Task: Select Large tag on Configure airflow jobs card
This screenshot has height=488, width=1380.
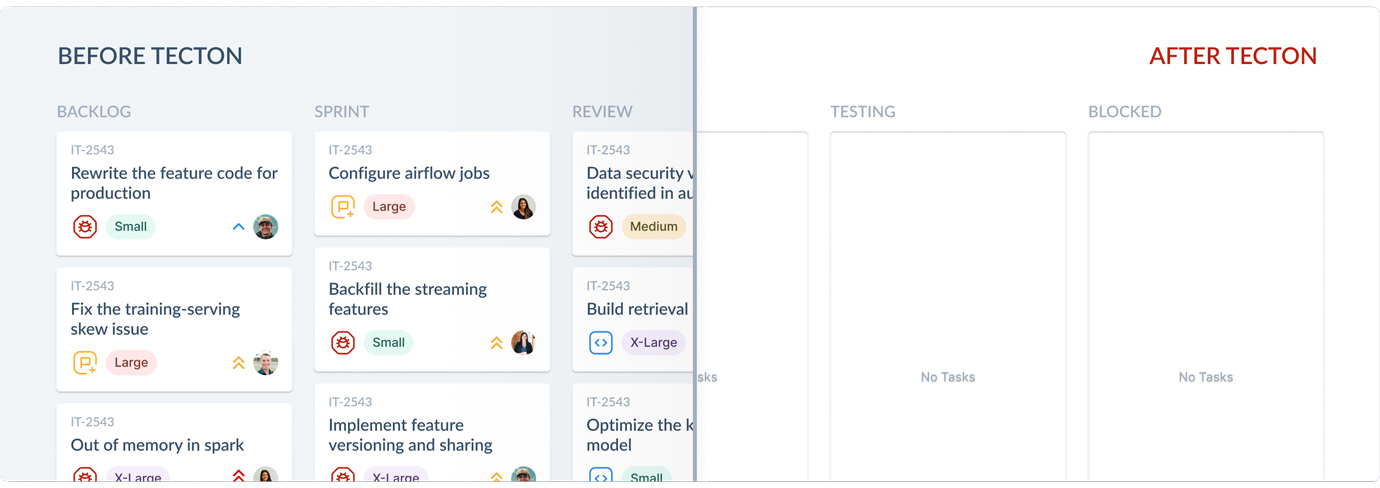Action: (x=389, y=207)
